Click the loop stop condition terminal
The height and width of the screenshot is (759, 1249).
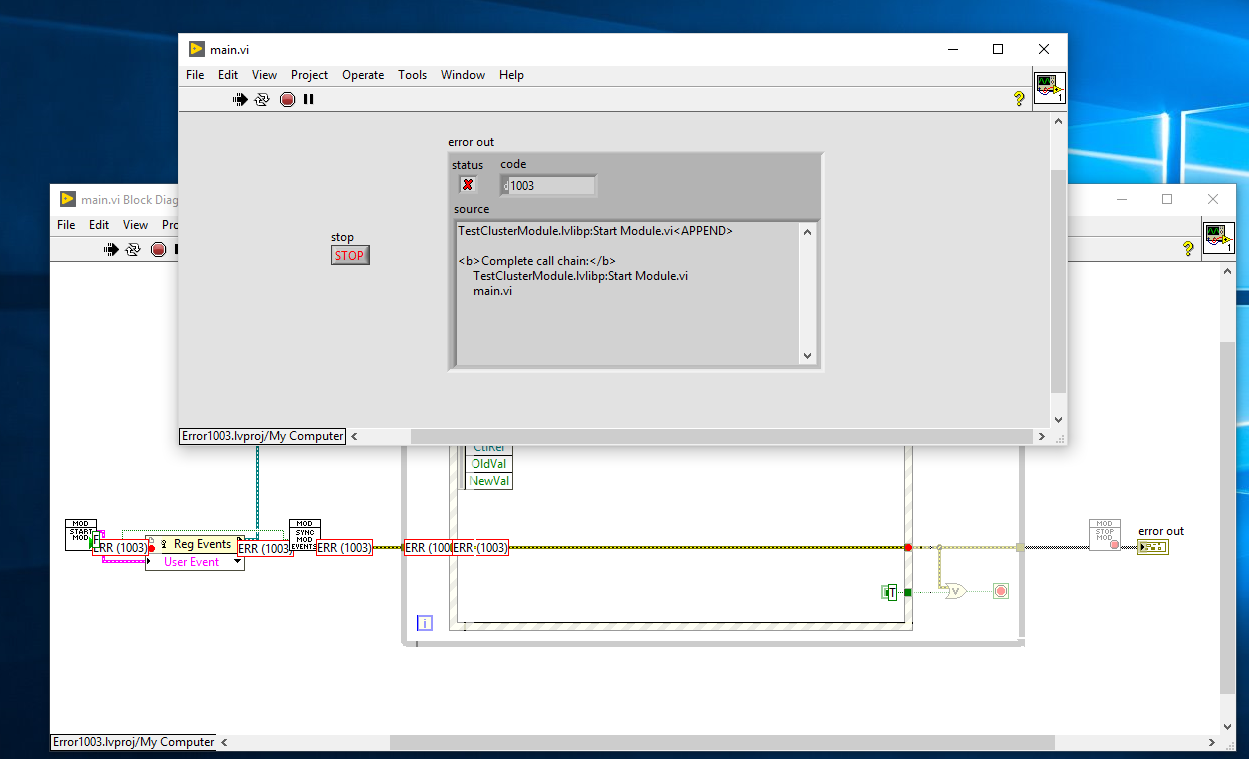click(1000, 591)
